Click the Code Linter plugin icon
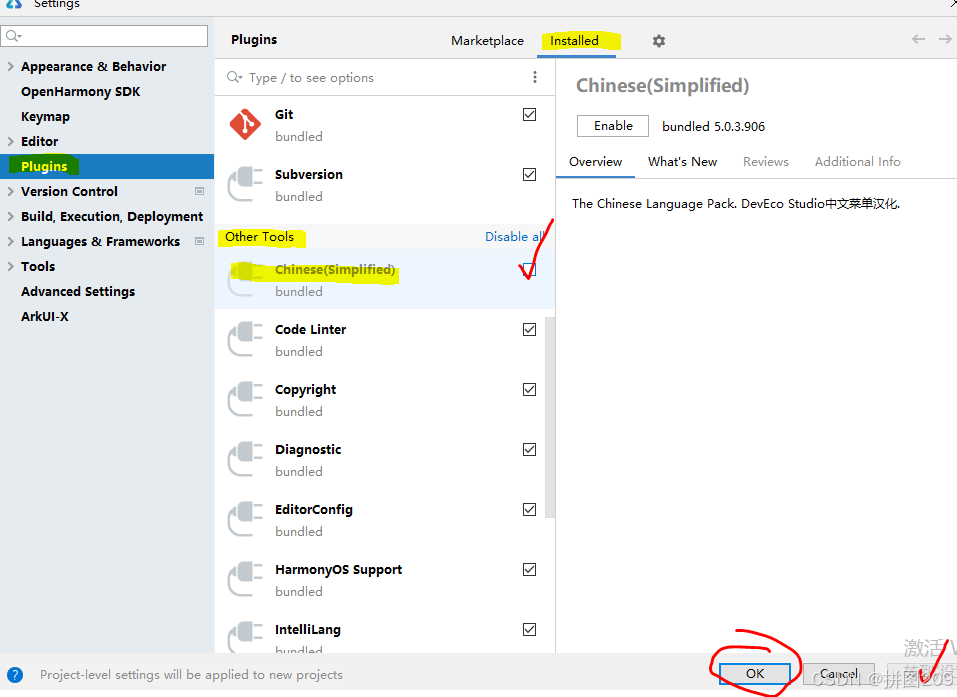The height and width of the screenshot is (697, 957). point(245,339)
